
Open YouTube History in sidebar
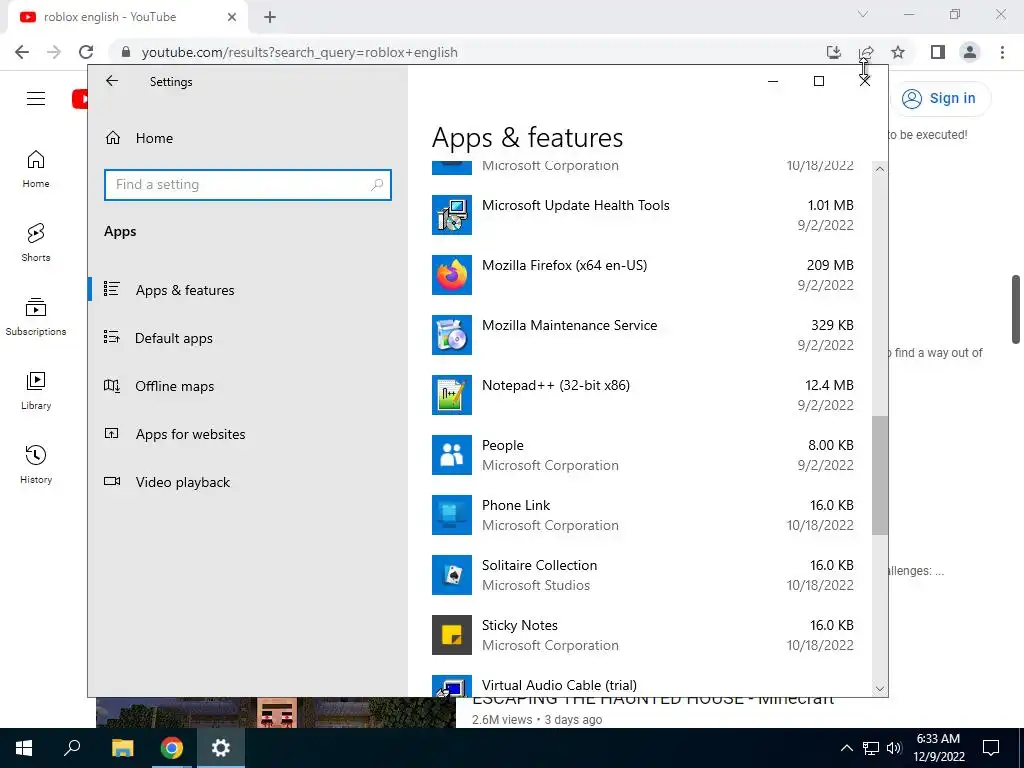pos(36,464)
